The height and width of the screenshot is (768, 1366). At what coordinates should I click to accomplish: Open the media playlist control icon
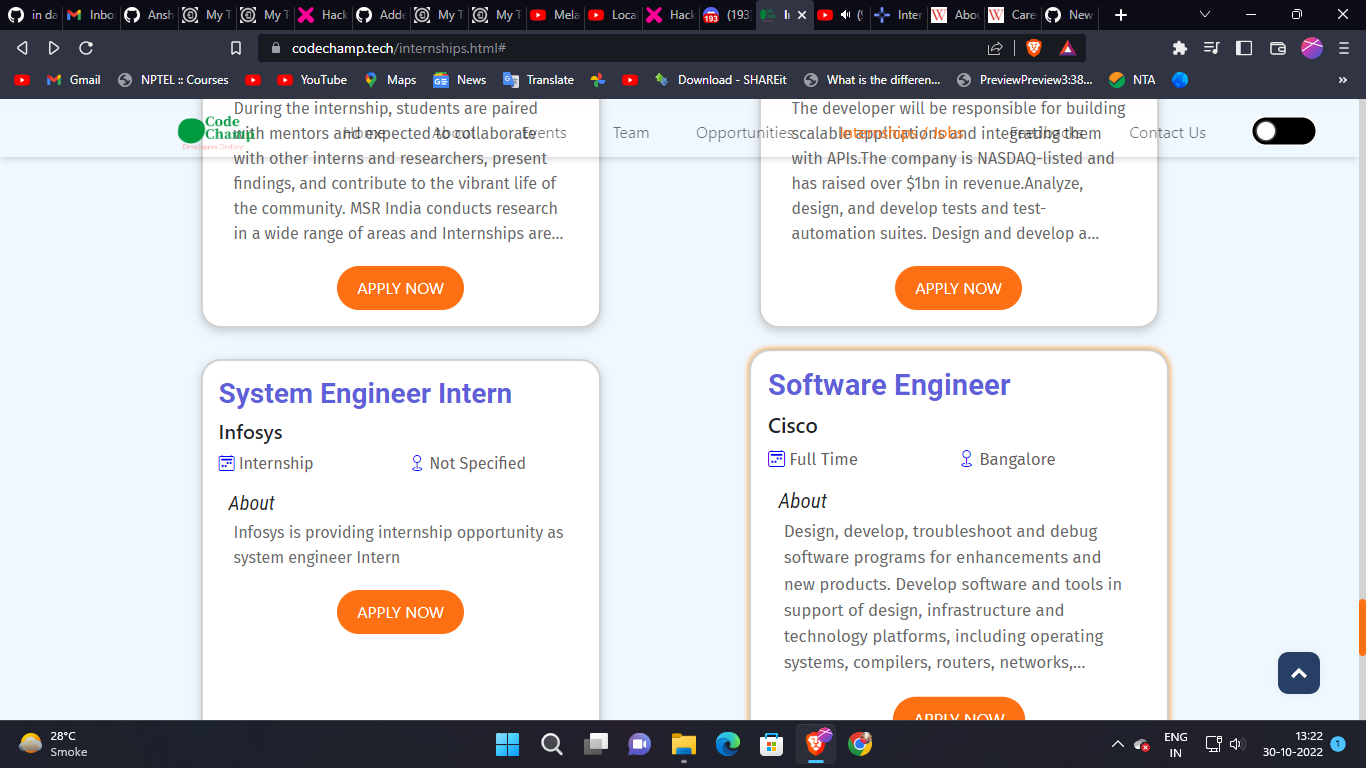coord(1211,48)
